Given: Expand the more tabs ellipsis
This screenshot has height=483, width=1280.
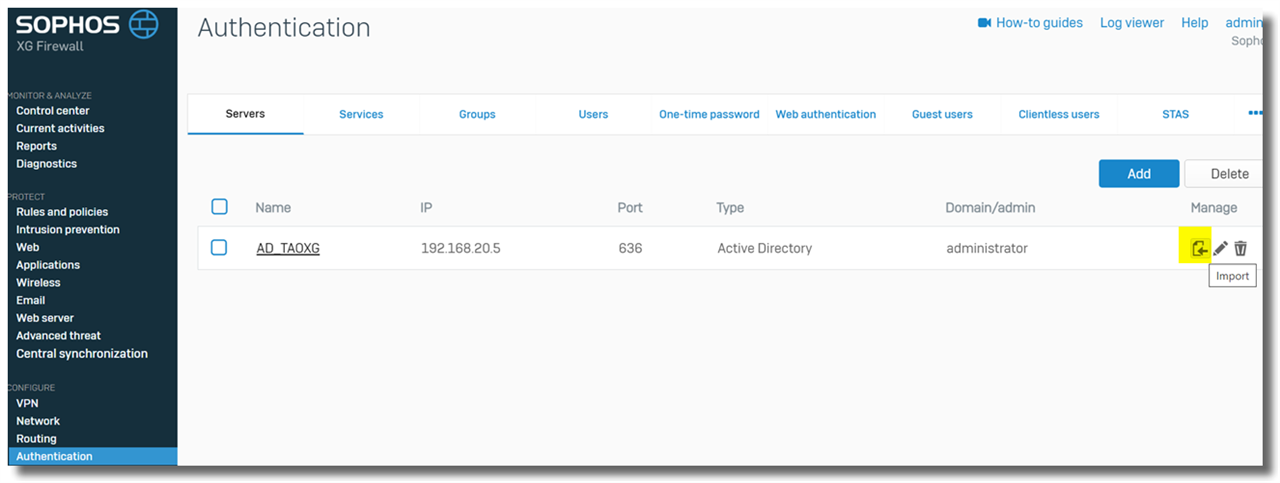Looking at the screenshot, I should coord(1255,114).
